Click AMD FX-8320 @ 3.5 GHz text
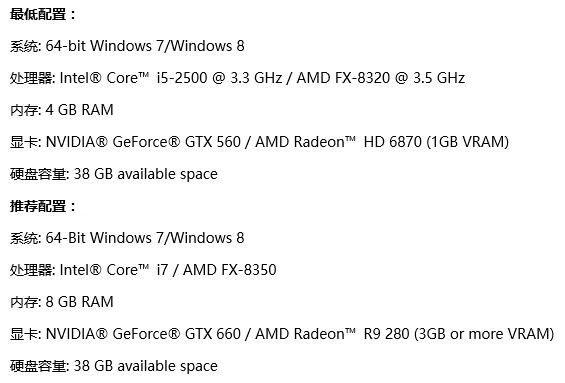Viewport: 565px width, 383px height. (x=381, y=78)
